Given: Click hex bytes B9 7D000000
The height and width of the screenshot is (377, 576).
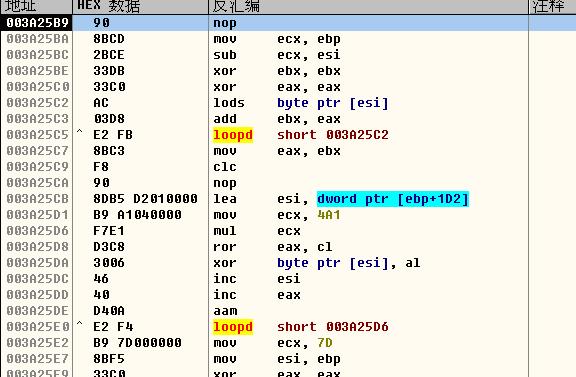Looking at the screenshot, I should point(137,343).
